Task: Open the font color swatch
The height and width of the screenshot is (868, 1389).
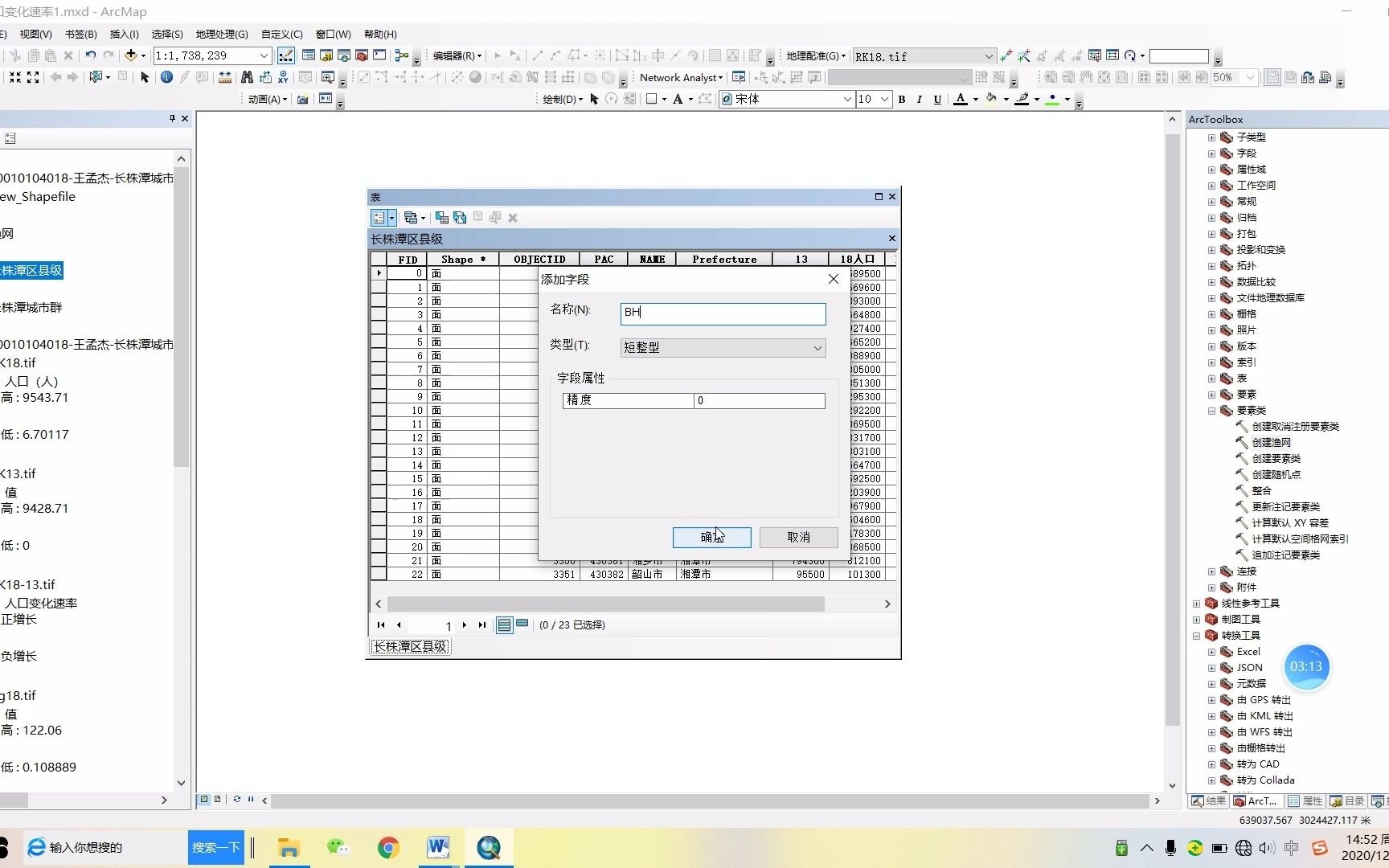Action: coord(961,99)
